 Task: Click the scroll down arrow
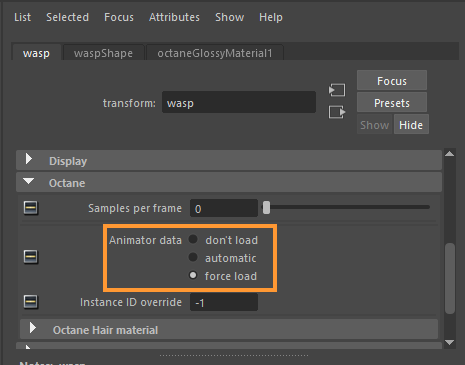(x=449, y=342)
